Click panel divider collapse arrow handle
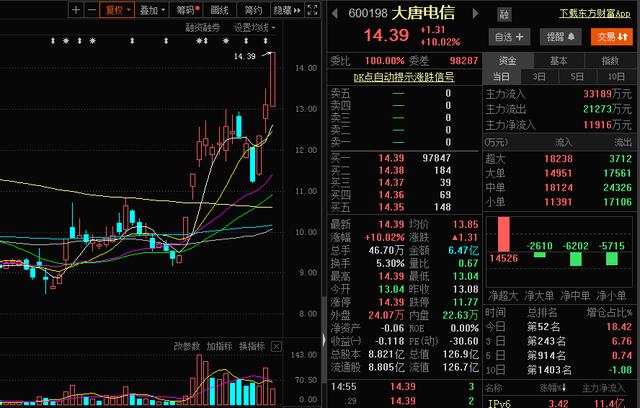The height and width of the screenshot is (408, 640). click(324, 339)
